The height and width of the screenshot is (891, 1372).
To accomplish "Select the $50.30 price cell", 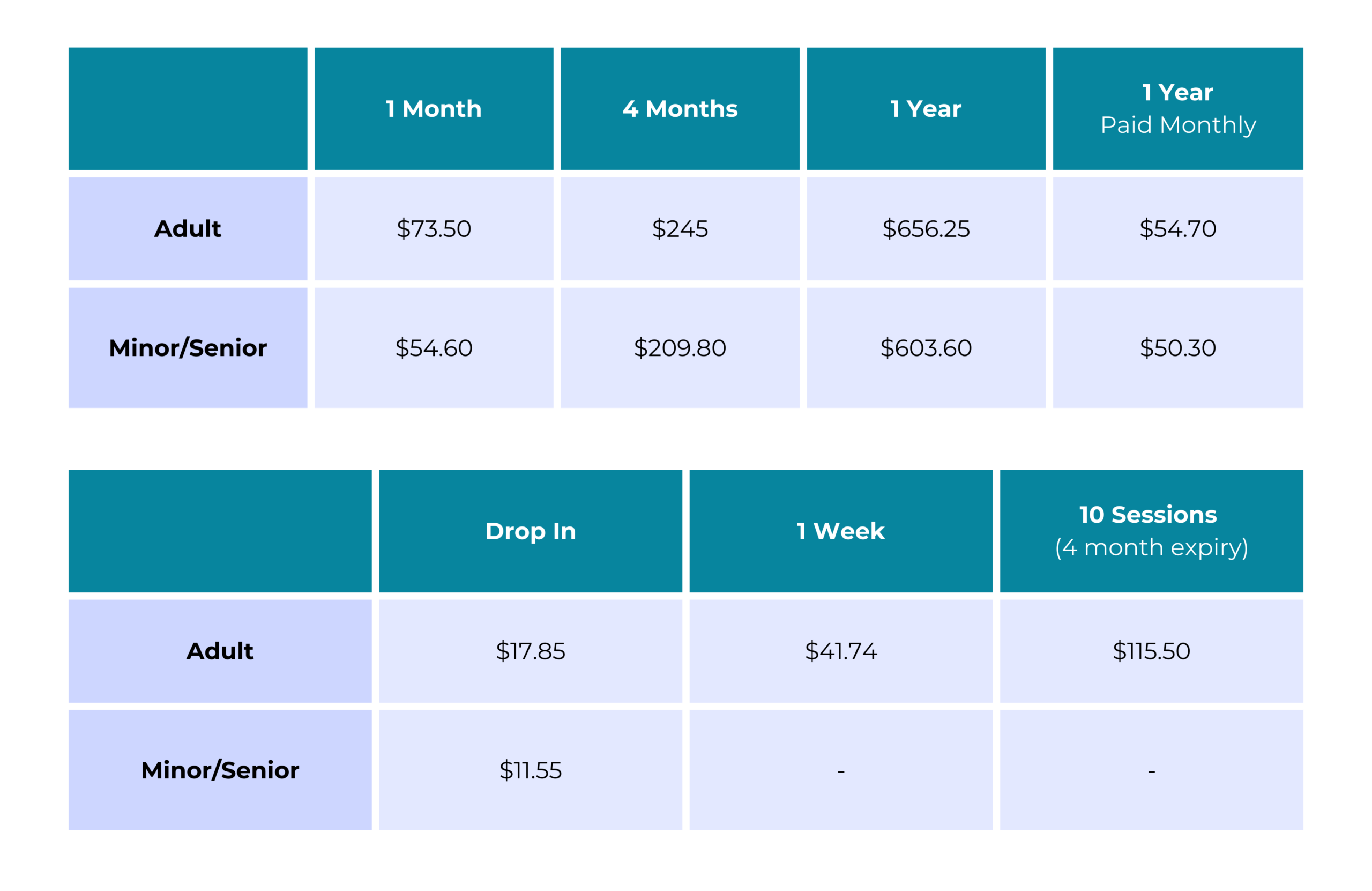I will coord(1178,348).
